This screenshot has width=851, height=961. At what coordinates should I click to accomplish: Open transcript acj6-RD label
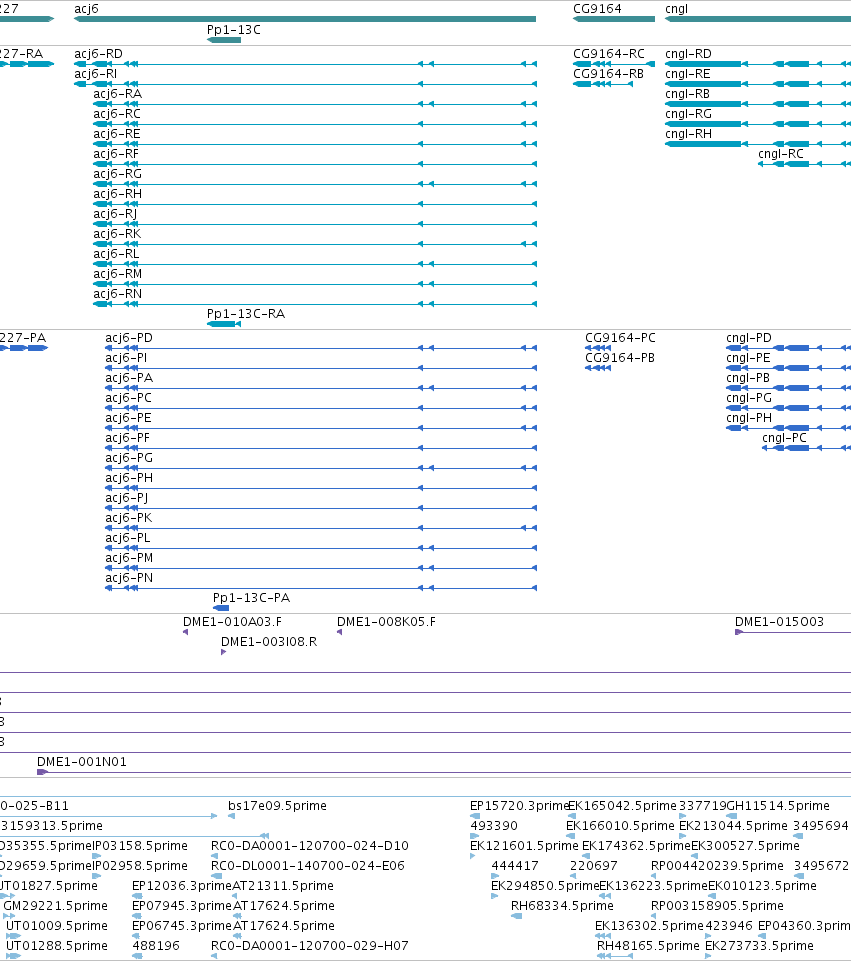point(99,53)
